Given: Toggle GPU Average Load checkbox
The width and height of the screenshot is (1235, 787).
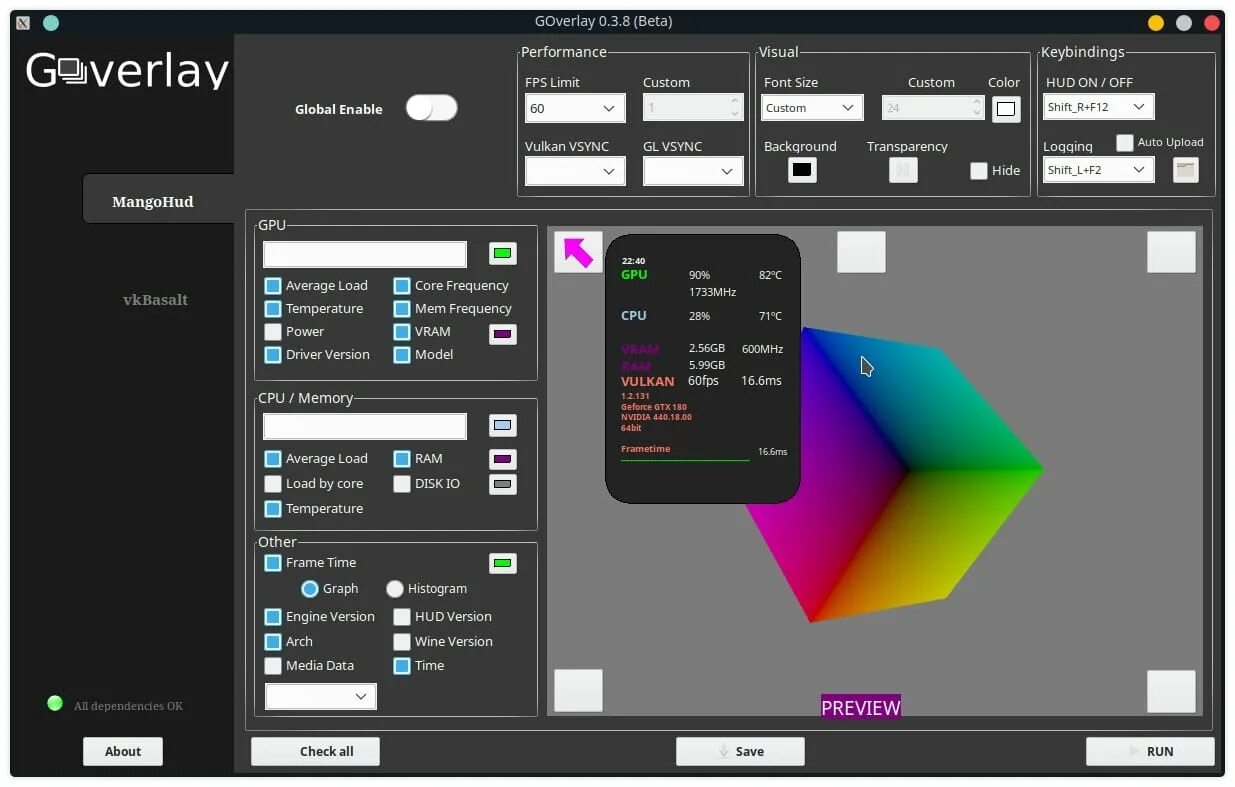Looking at the screenshot, I should coord(273,285).
